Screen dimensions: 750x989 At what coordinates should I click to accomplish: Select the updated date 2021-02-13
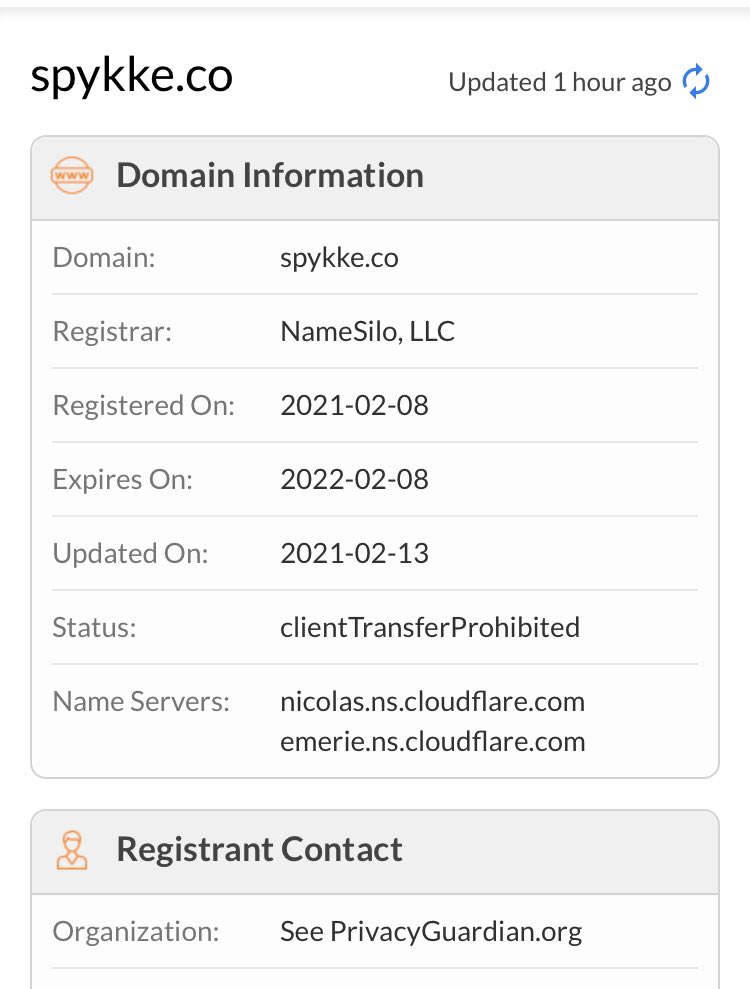(x=354, y=554)
